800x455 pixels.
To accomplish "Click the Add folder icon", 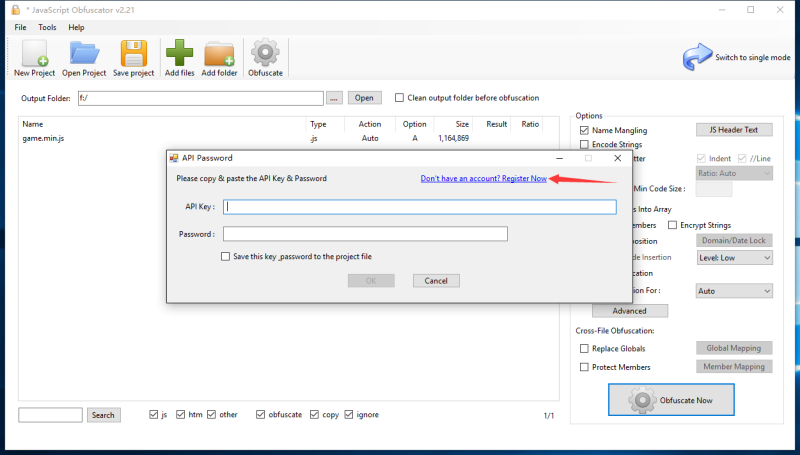I will click(x=219, y=53).
